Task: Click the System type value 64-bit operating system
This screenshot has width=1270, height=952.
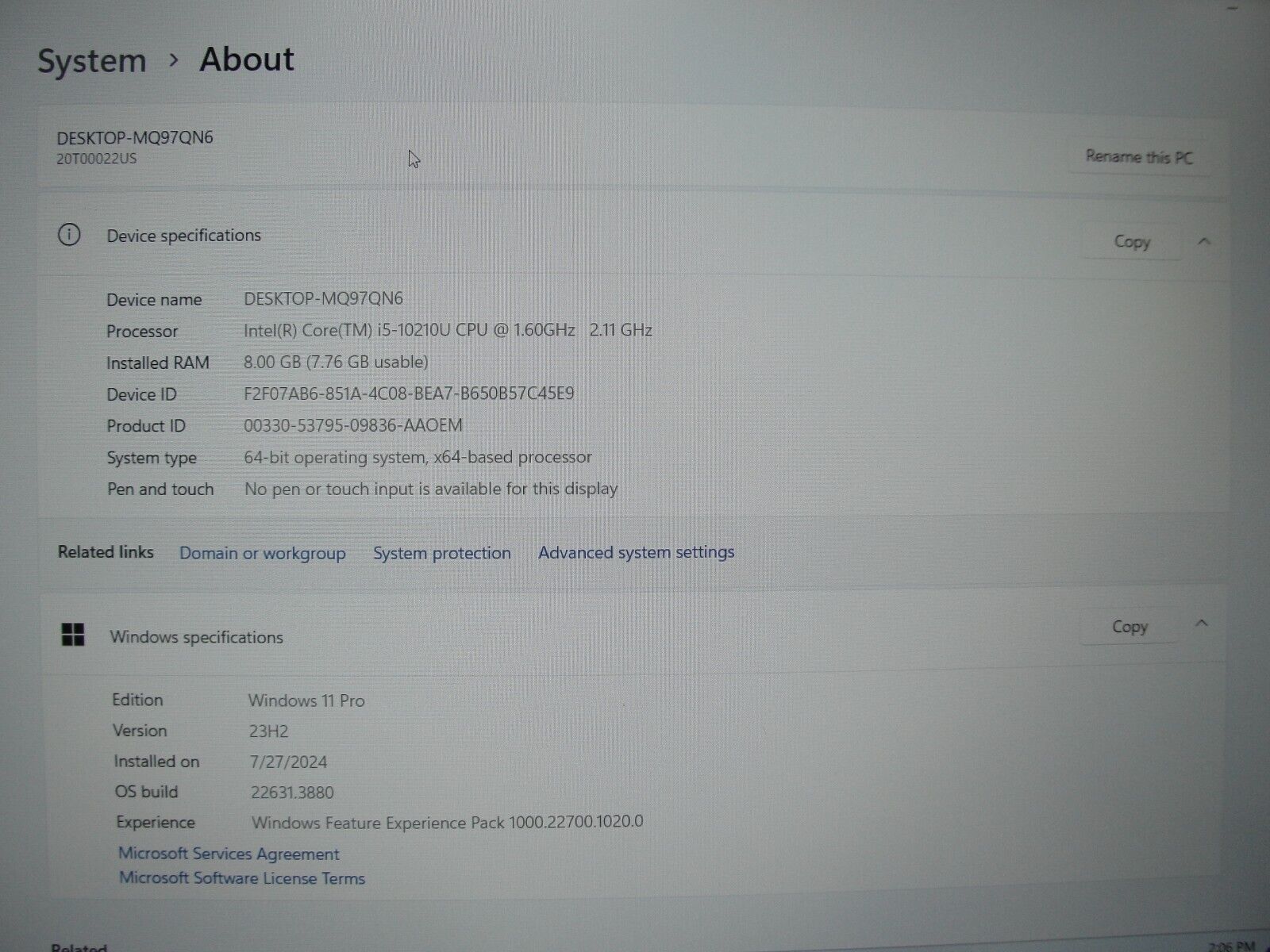Action: coord(418,457)
